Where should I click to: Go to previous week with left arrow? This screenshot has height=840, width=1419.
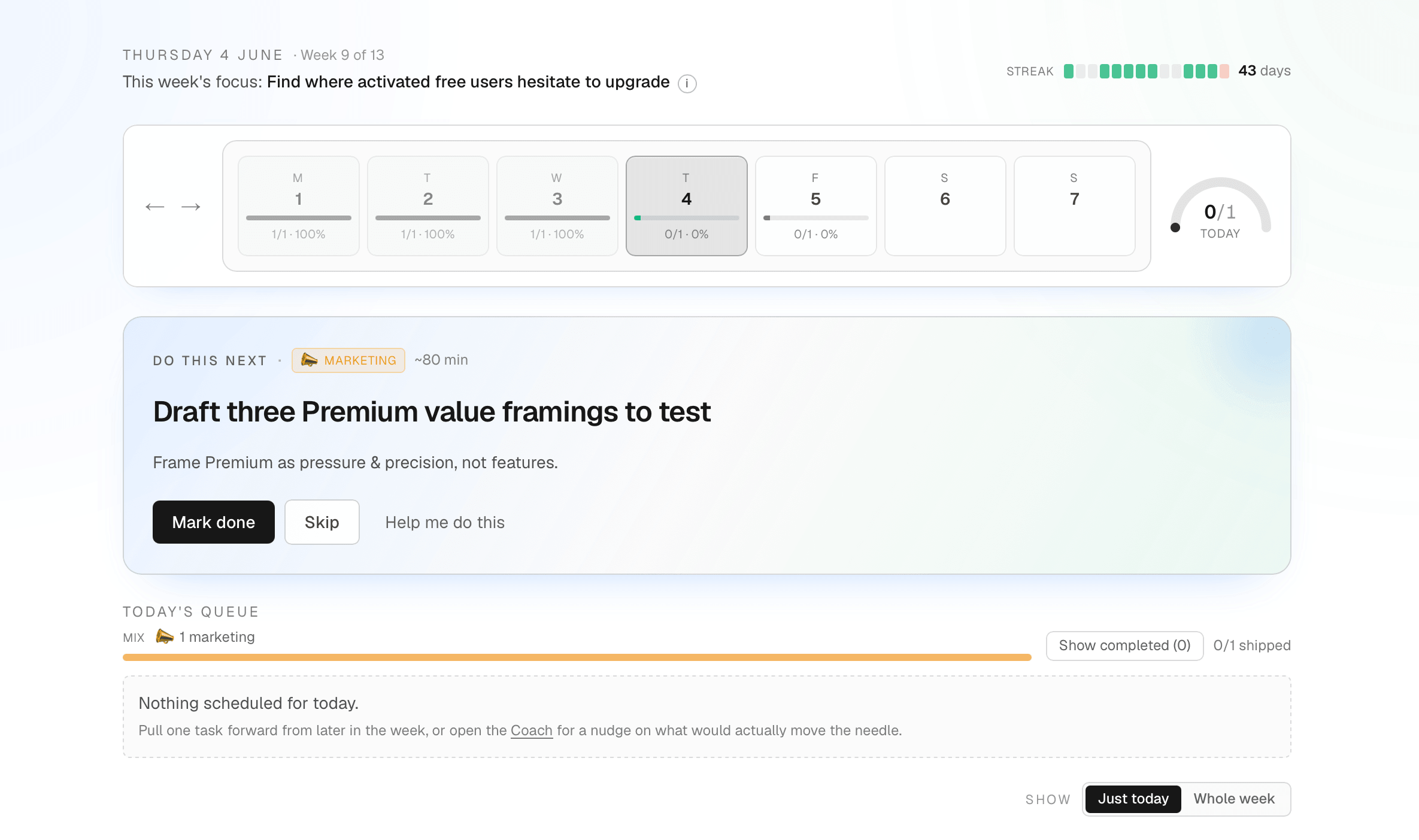coord(155,207)
